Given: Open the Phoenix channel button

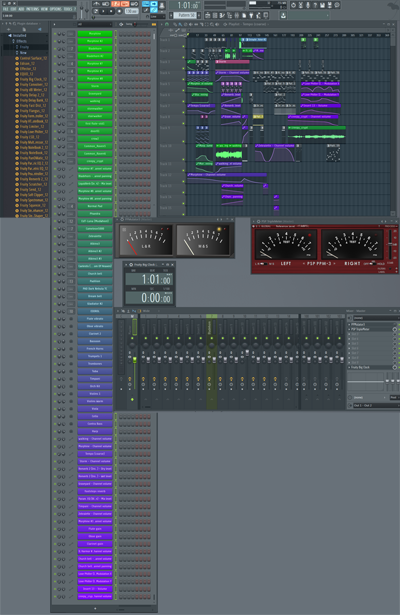Looking at the screenshot, I should click(95, 214).
